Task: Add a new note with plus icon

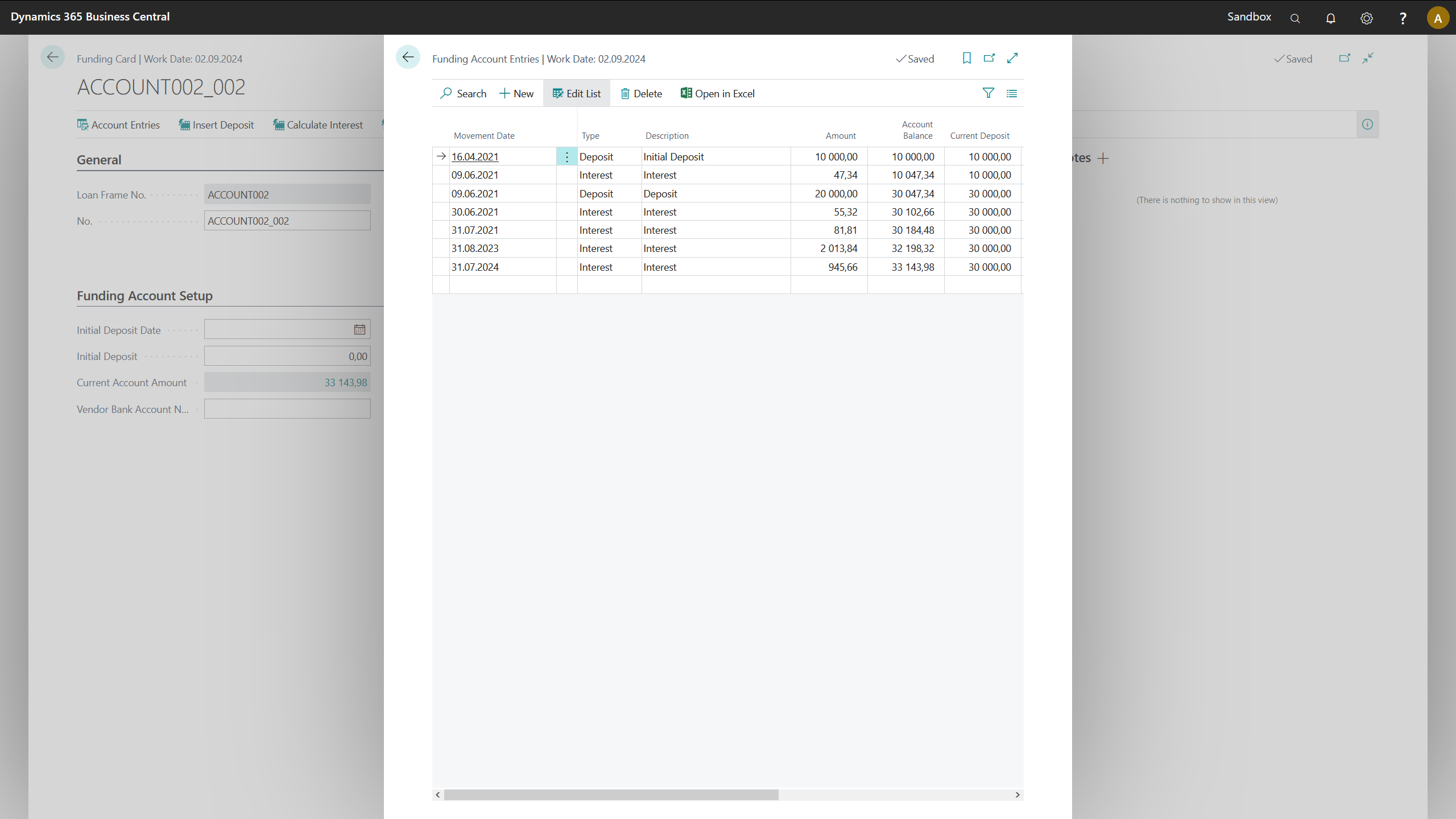Action: click(x=1103, y=158)
